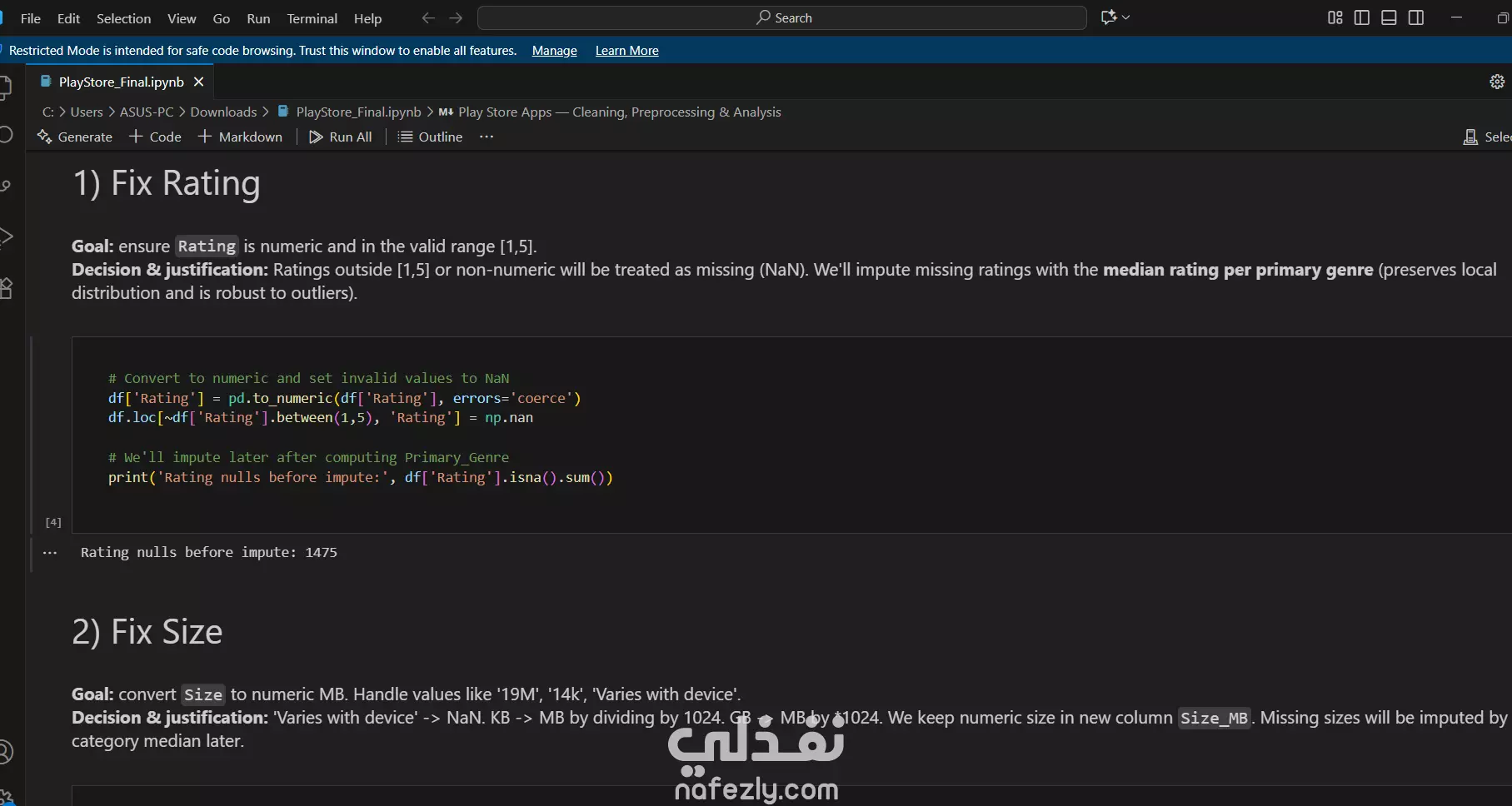1512x806 pixels.
Task: Open Run and Debug in activity bar
Action: click(7, 236)
